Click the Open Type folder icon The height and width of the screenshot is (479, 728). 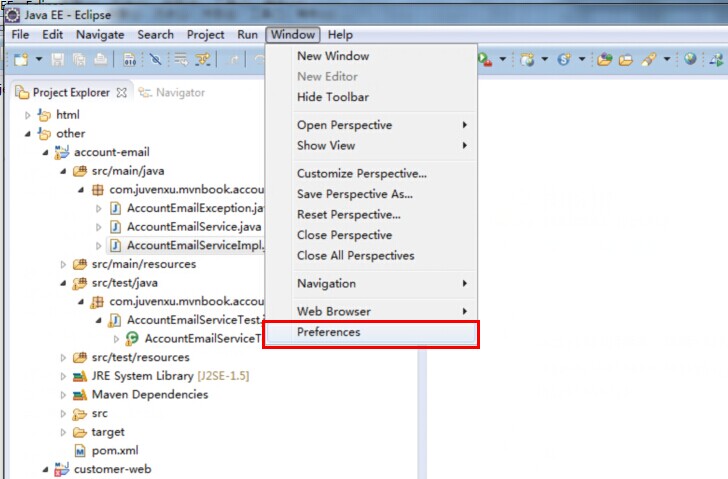coord(604,59)
